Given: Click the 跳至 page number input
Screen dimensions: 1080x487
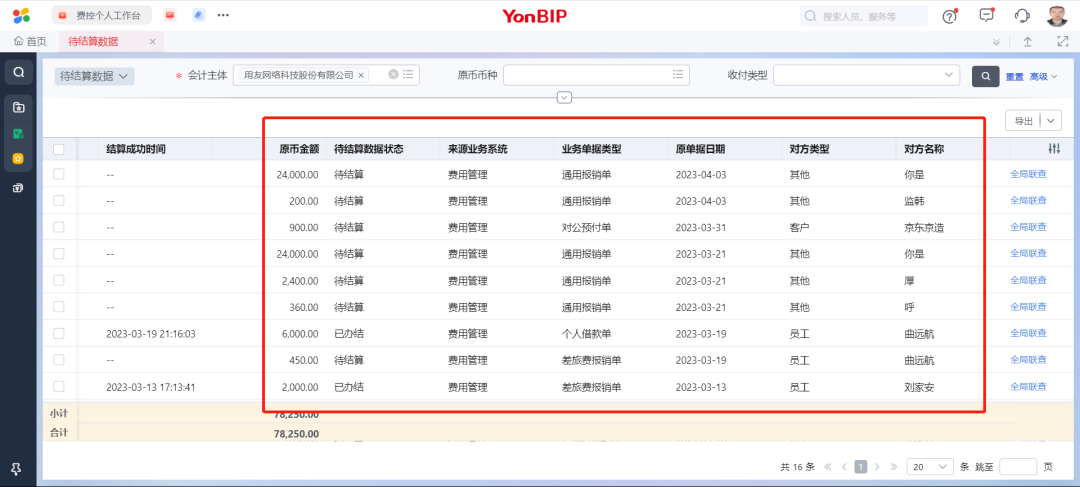Looking at the screenshot, I should coord(1017,467).
